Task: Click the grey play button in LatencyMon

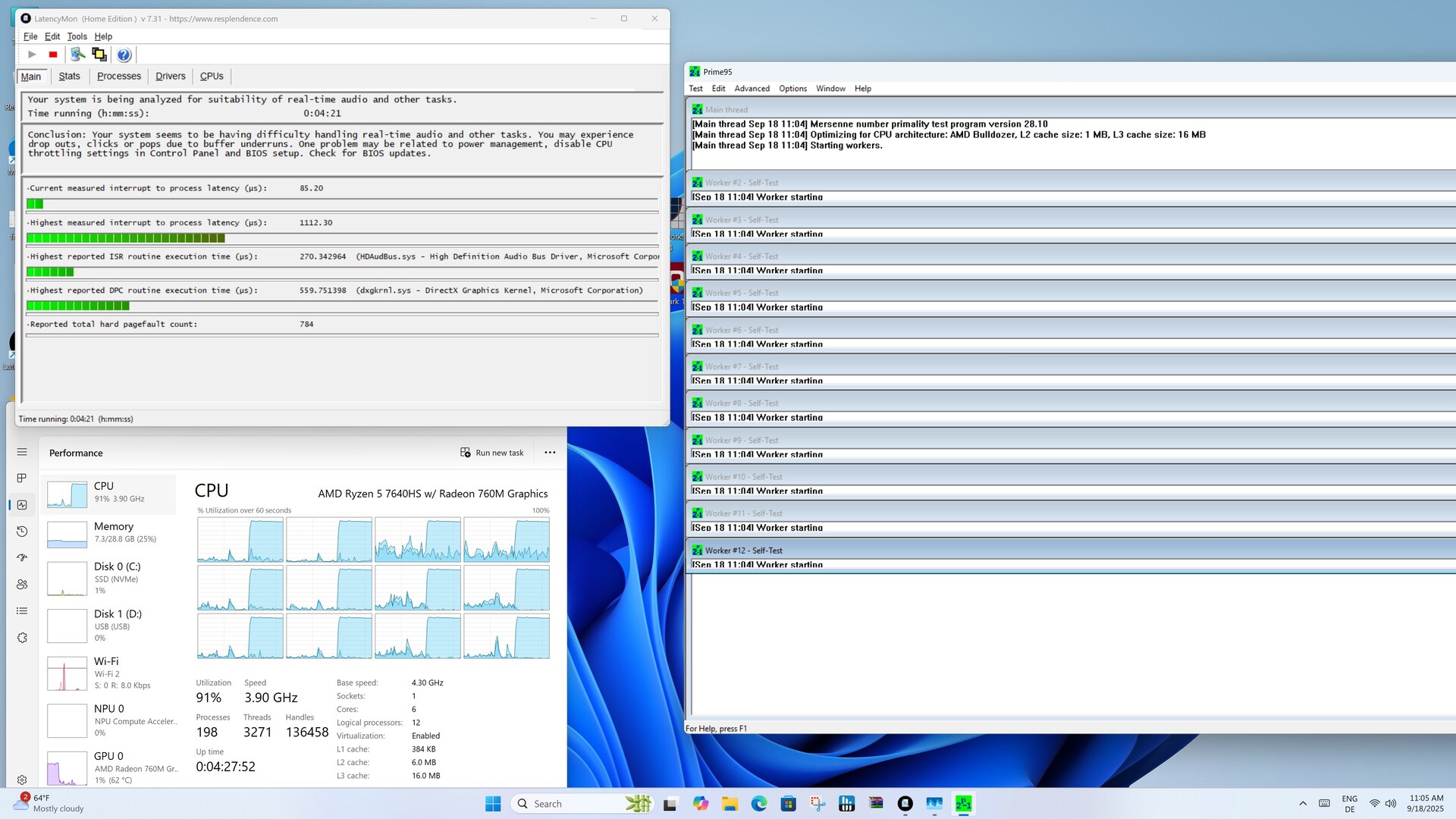Action: coord(32,55)
